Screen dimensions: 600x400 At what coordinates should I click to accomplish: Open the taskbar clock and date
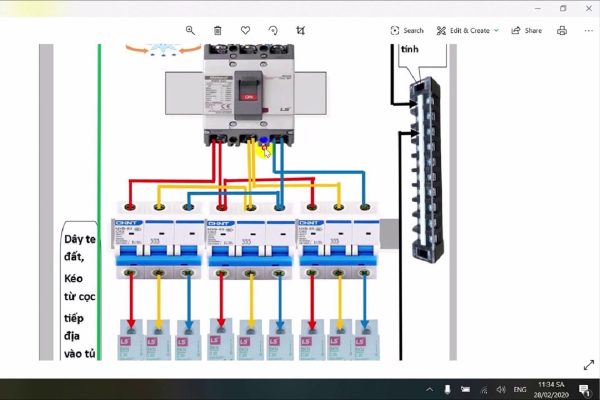click(x=551, y=389)
